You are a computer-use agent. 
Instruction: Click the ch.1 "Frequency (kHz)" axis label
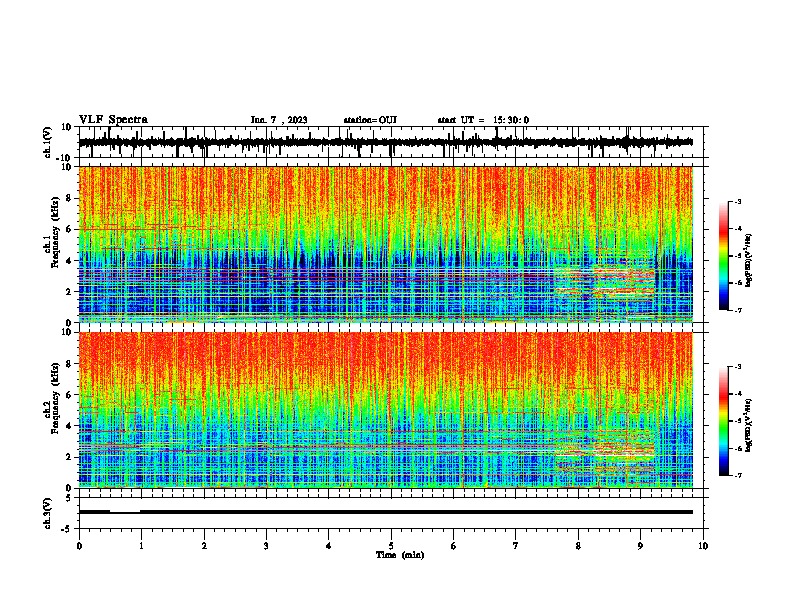pos(56,232)
